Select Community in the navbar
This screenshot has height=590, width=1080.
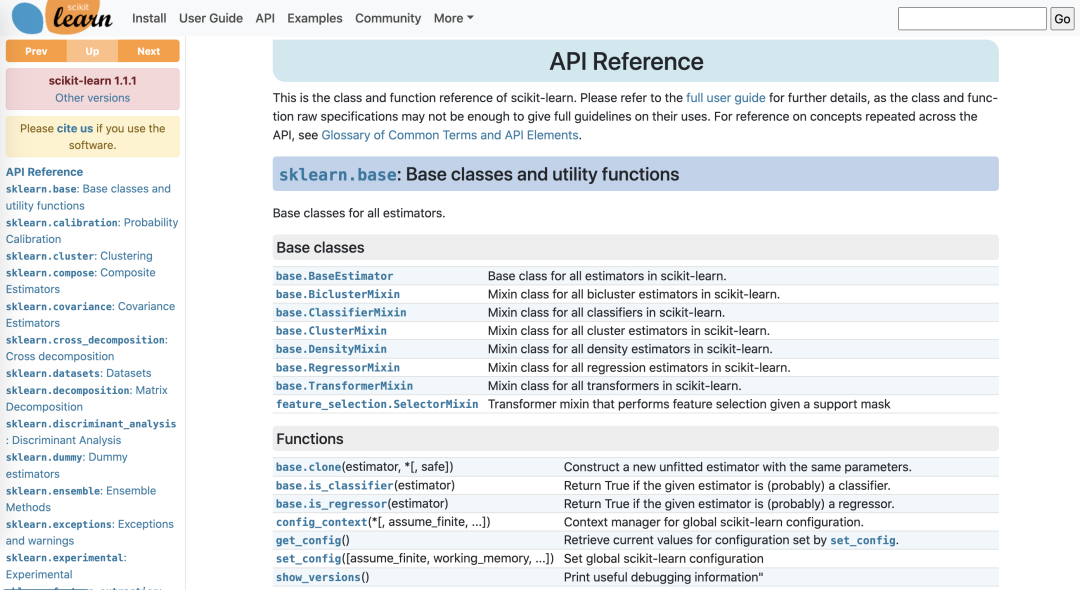click(x=388, y=18)
